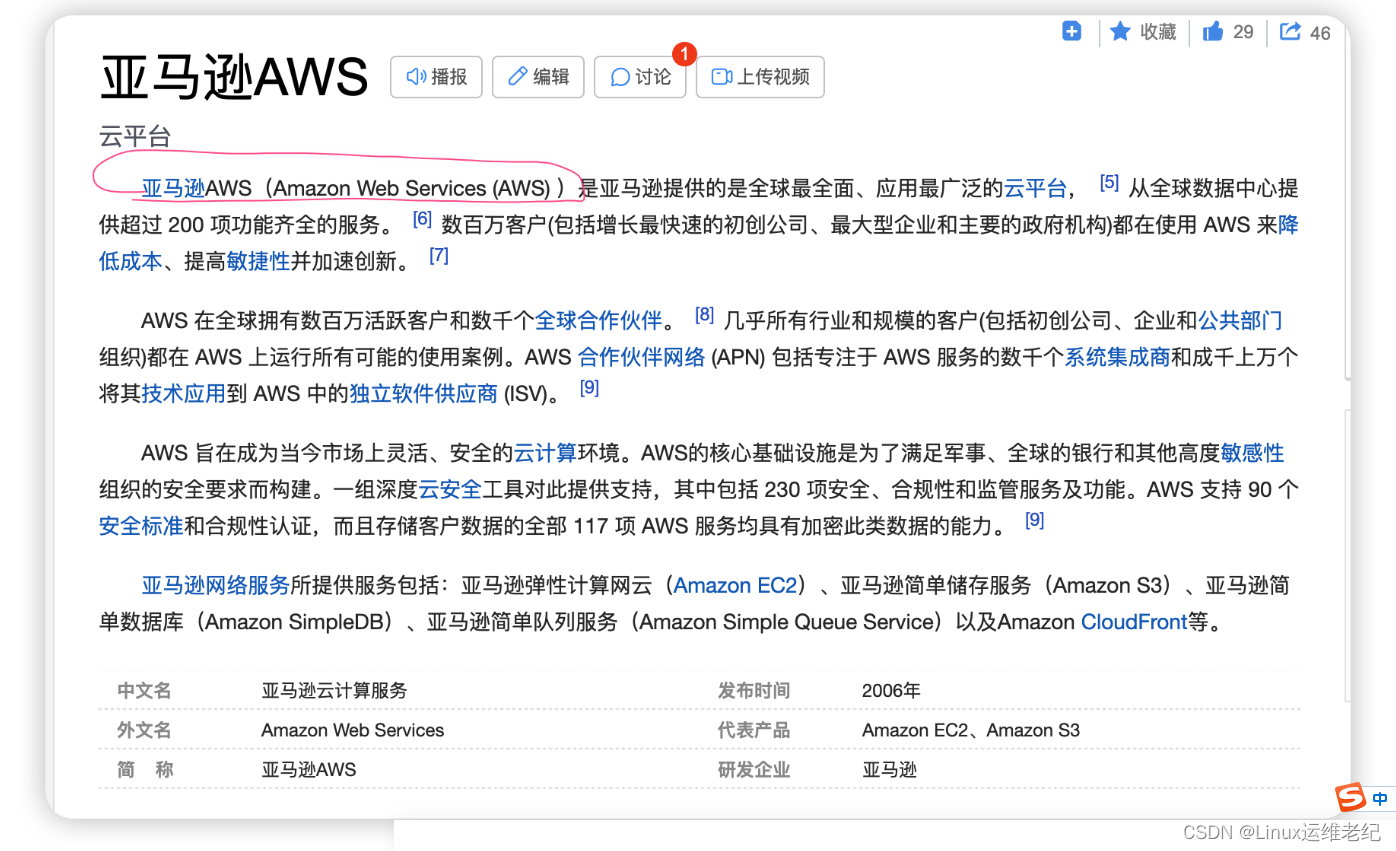This screenshot has height=851, width=1396.
Task: Click the 中文名 label in the info table
Action: pos(145,690)
